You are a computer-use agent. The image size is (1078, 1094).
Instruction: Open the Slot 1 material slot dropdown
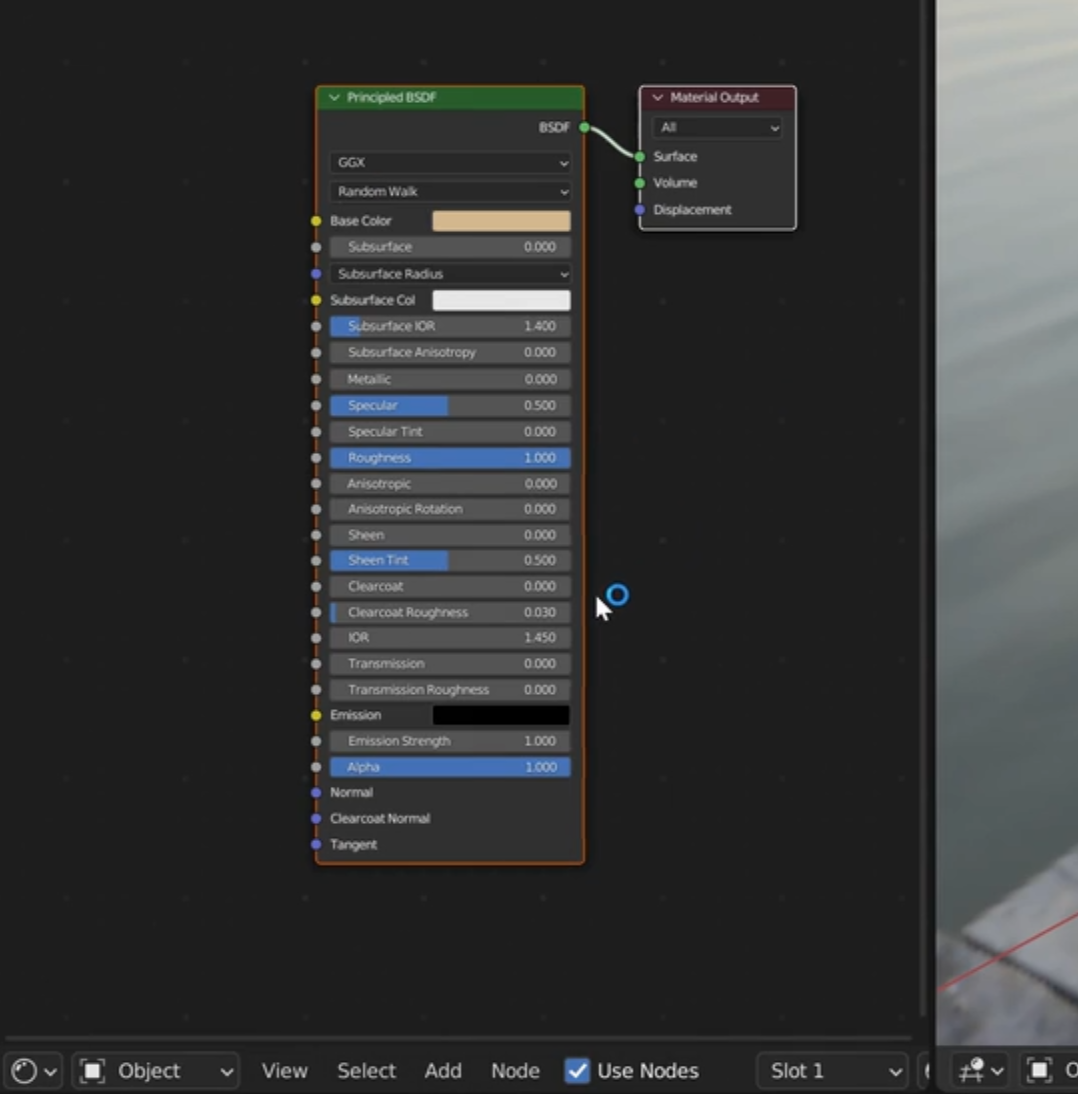pos(832,1070)
